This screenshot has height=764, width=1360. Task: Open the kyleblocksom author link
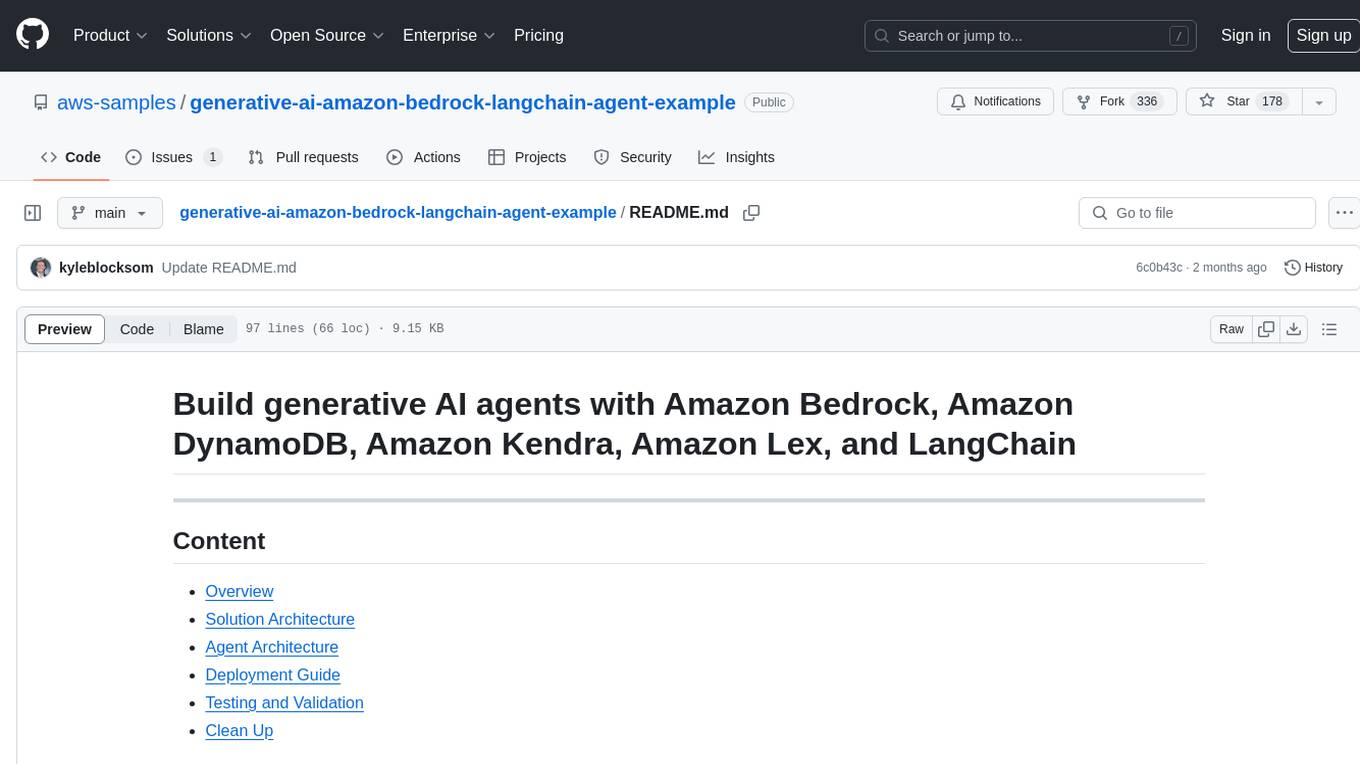pos(106,267)
